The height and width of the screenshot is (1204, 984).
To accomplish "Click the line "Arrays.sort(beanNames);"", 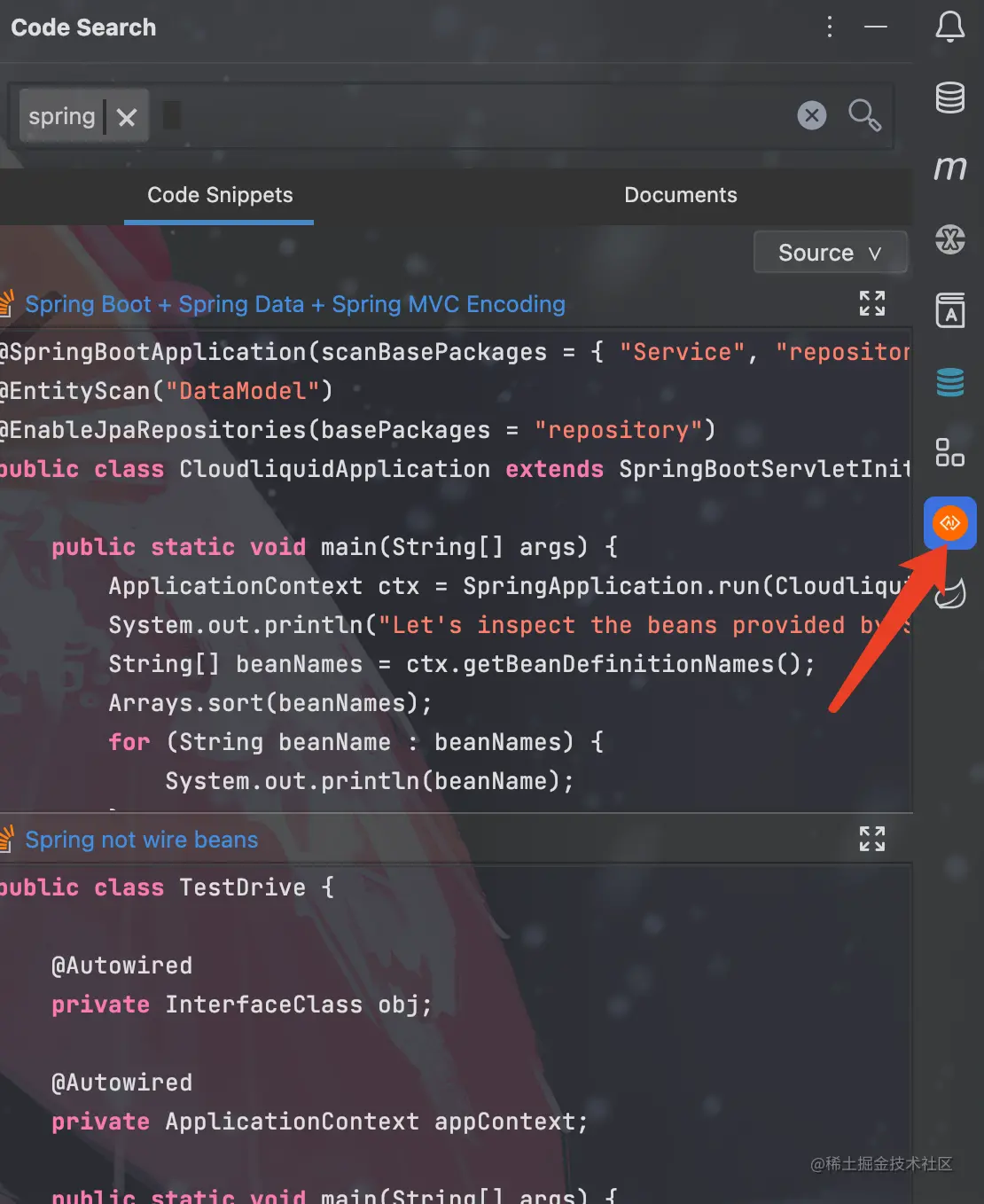I will [270, 703].
